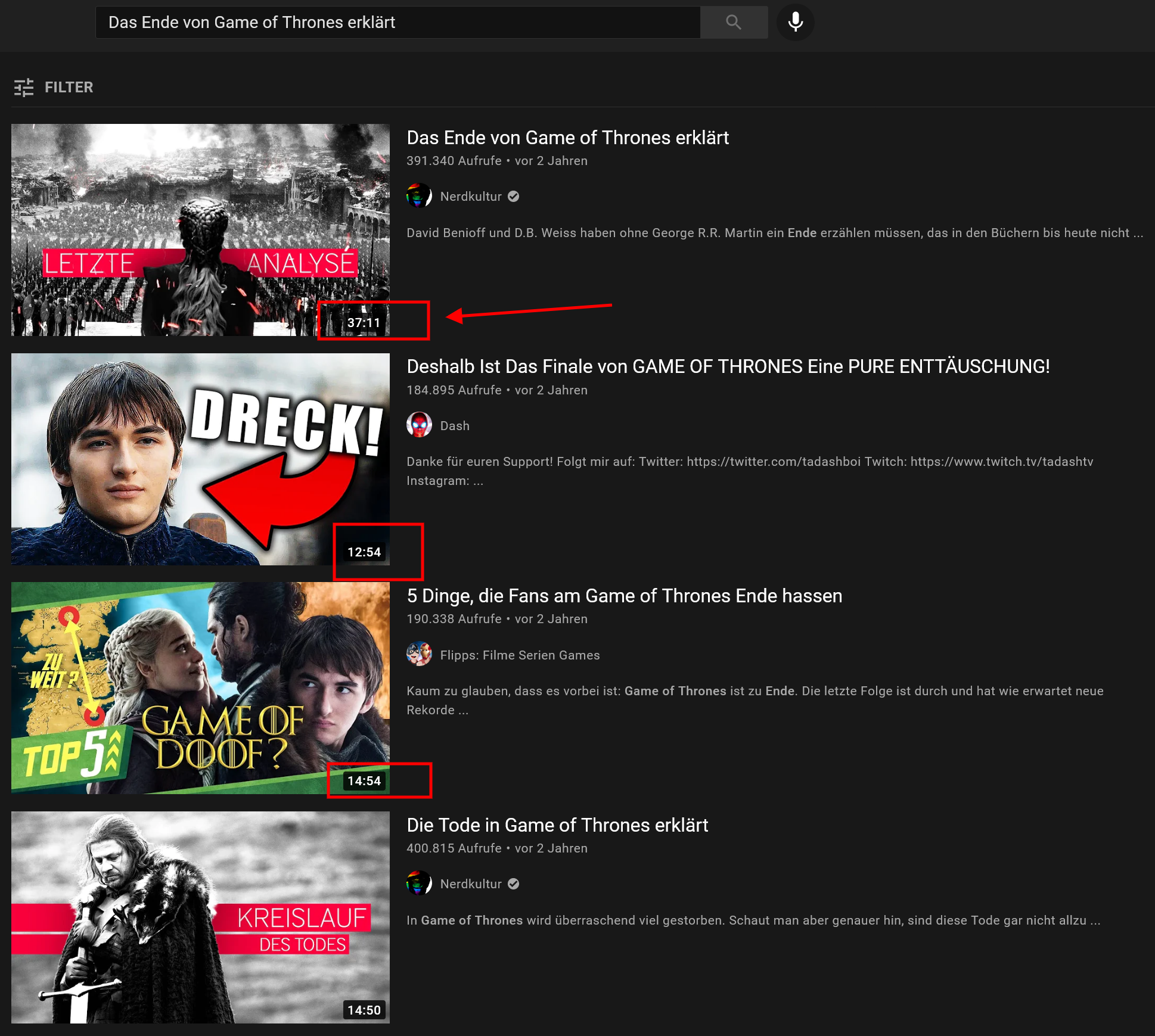Open the PURE ENTTÄUSCHUNG video title
Image resolution: width=1155 pixels, height=1036 pixels.
[728, 366]
